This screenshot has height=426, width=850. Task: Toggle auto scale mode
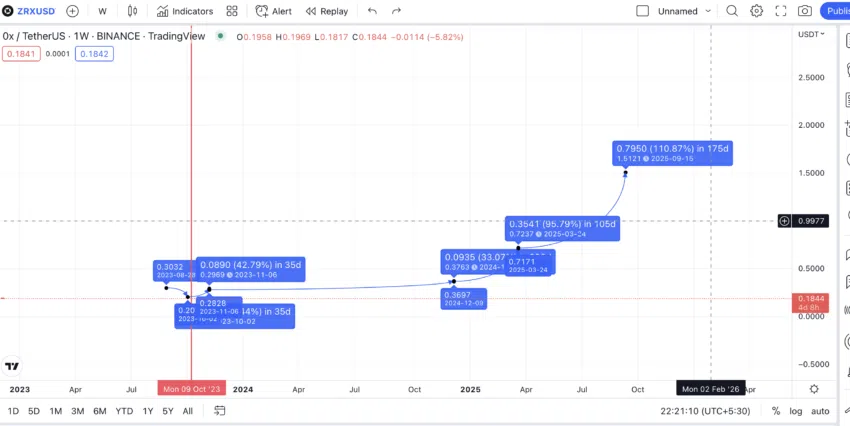pyautogui.click(x=820, y=411)
